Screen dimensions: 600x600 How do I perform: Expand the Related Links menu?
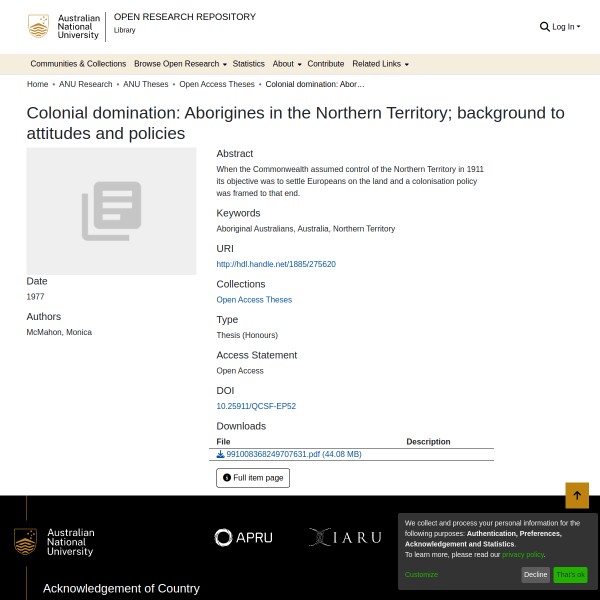pos(380,64)
